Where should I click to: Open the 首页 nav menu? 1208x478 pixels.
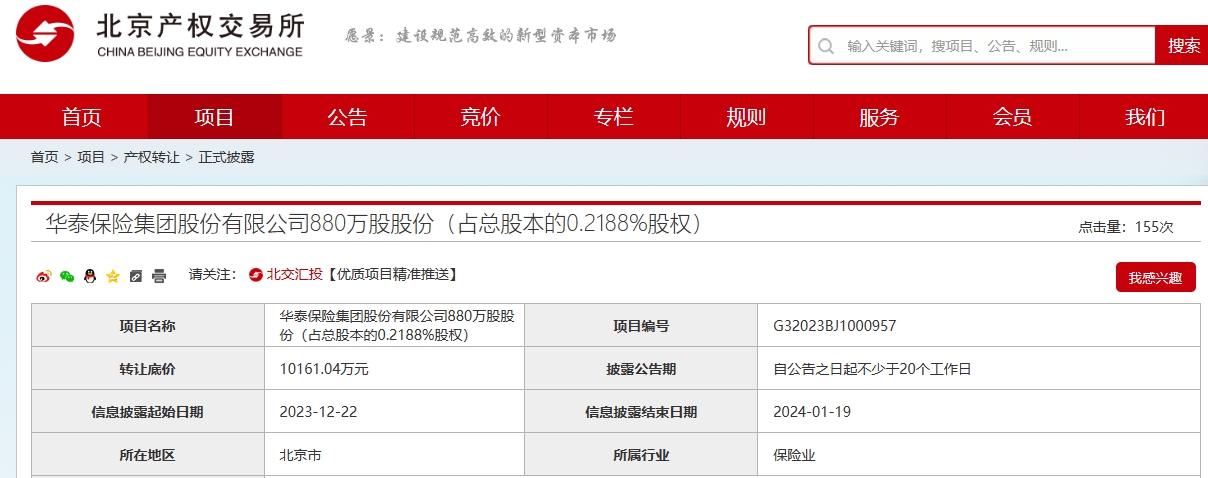coord(81,117)
